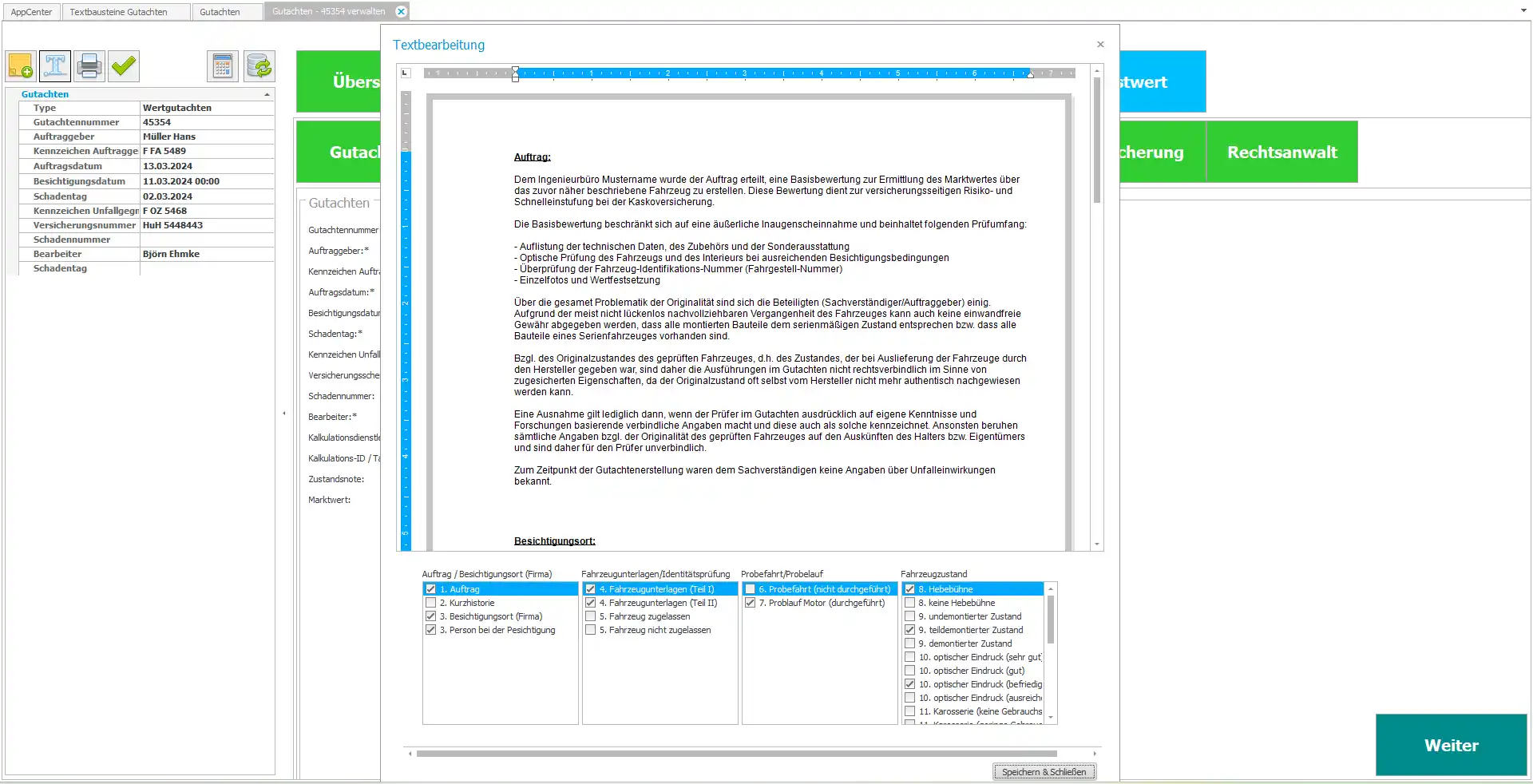This screenshot has width=1533, height=784.
Task: Click the Zustandsnote: label in background form
Action: point(336,479)
